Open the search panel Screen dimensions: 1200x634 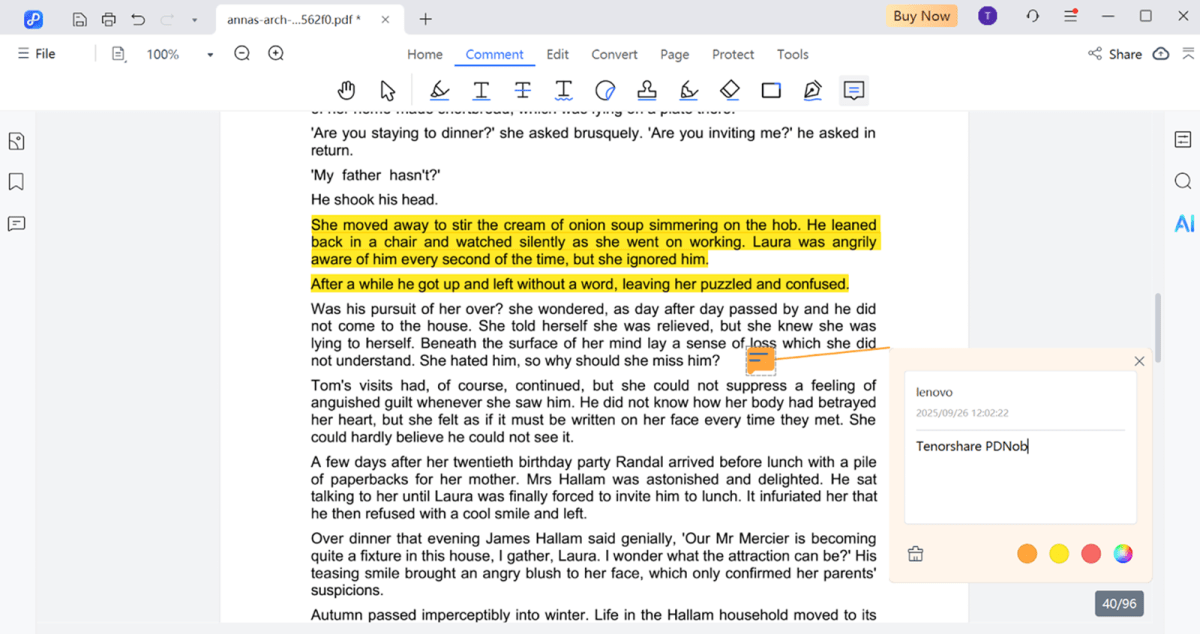tap(1183, 181)
